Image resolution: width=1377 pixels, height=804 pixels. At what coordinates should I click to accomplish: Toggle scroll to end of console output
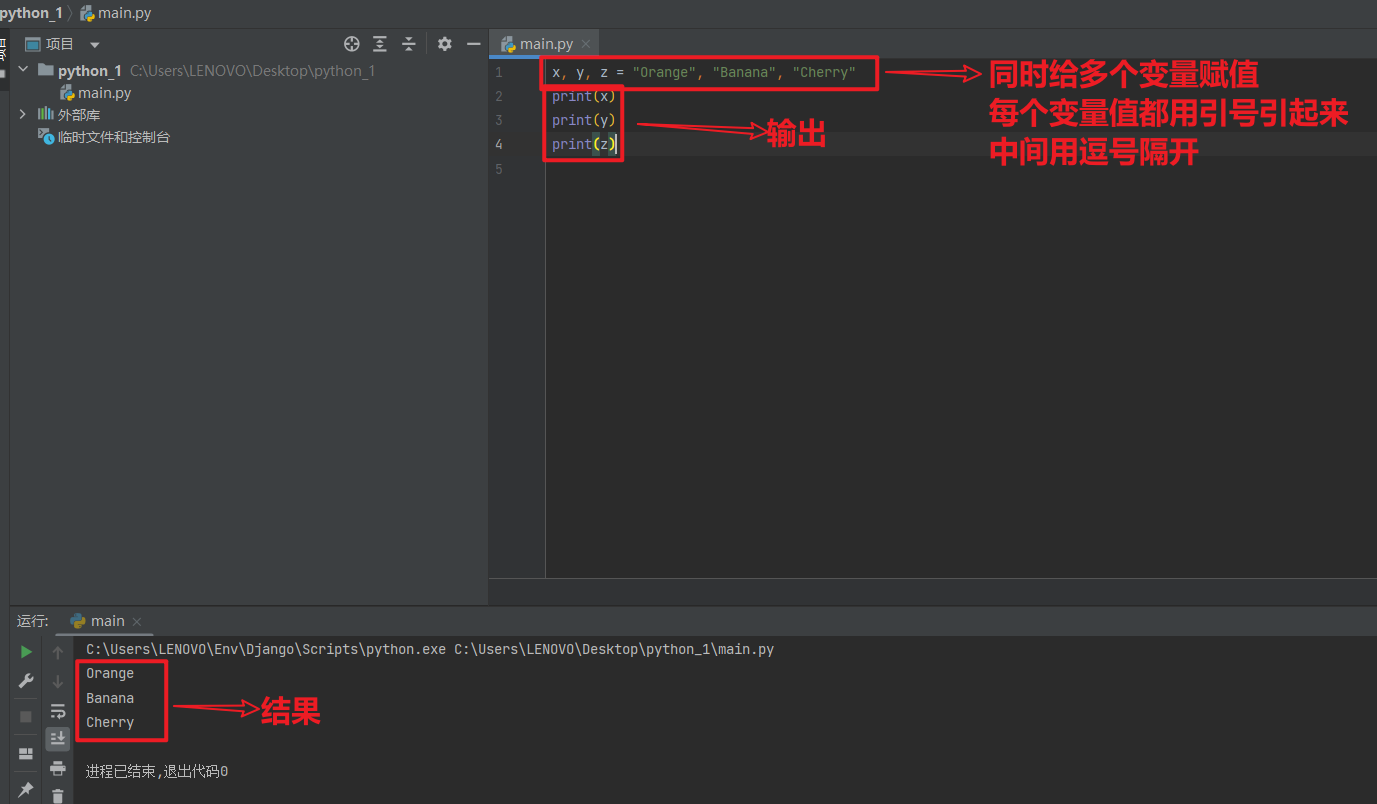pyautogui.click(x=58, y=738)
